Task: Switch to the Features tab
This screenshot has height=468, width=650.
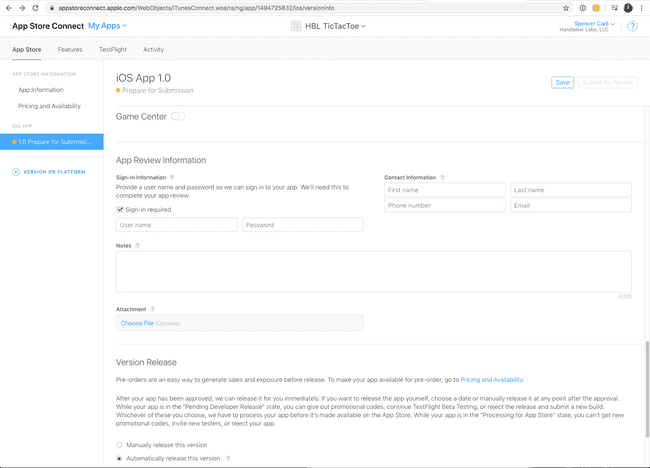Action: tap(70, 49)
